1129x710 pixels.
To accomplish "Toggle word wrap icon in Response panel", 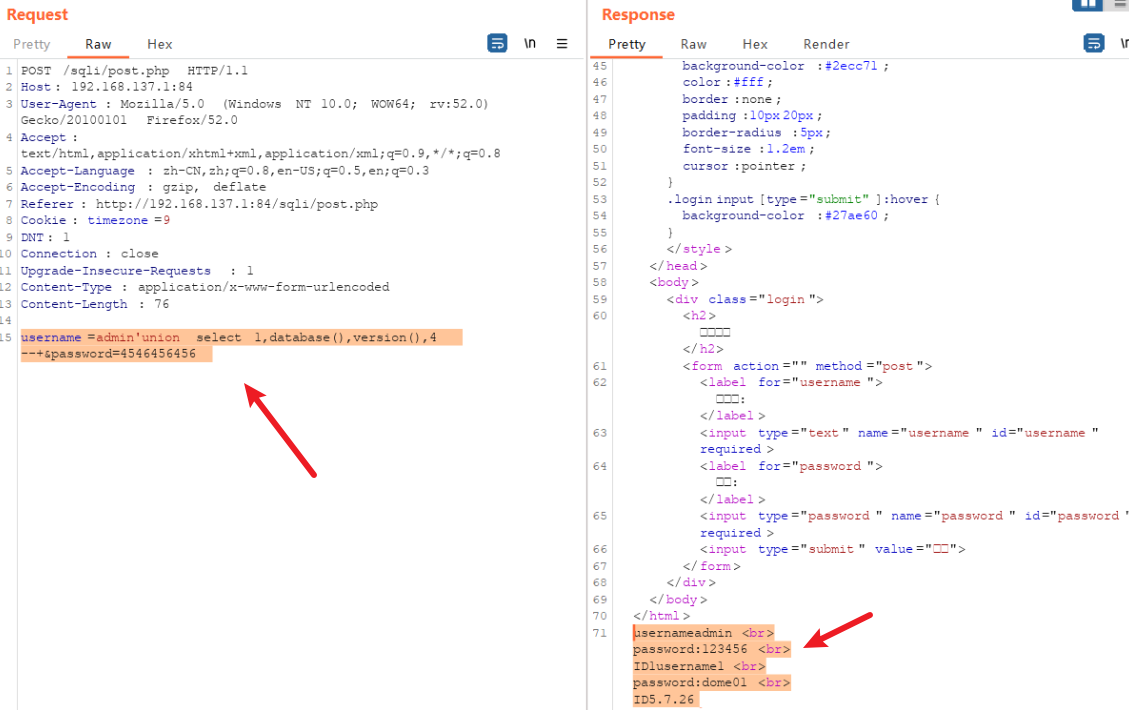I will (1094, 43).
